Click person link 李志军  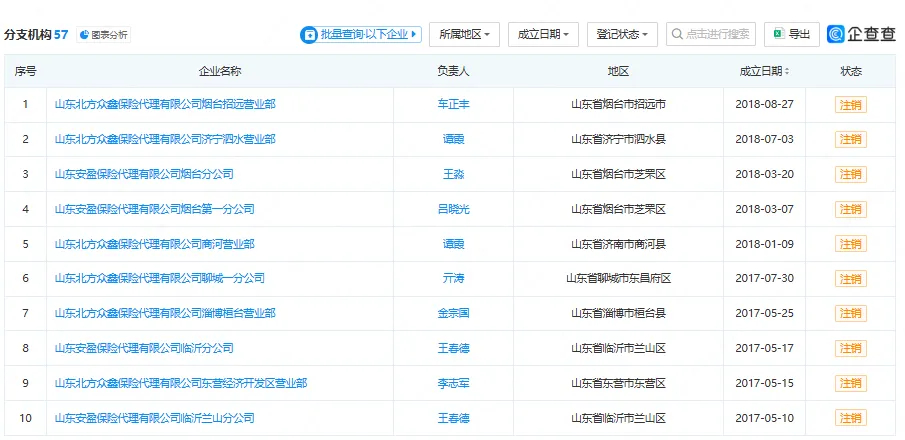coord(453,383)
